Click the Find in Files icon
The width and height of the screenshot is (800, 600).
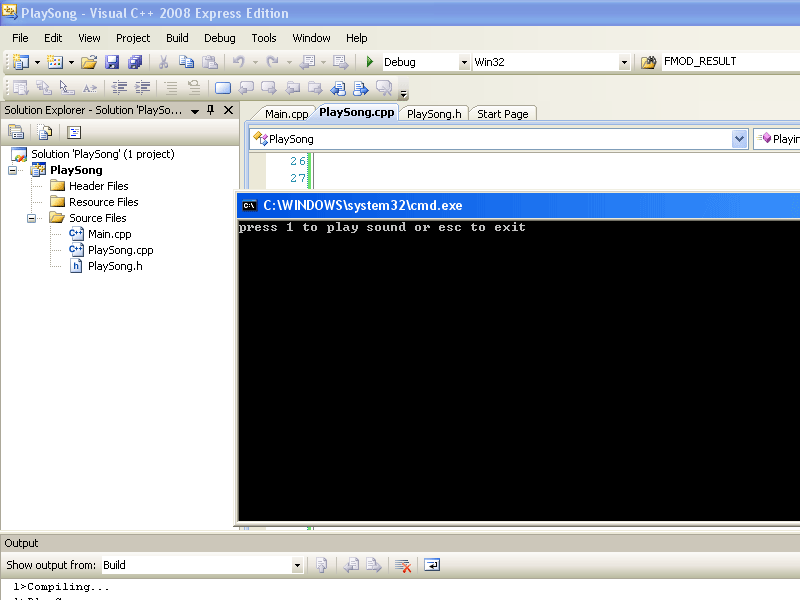click(x=648, y=62)
